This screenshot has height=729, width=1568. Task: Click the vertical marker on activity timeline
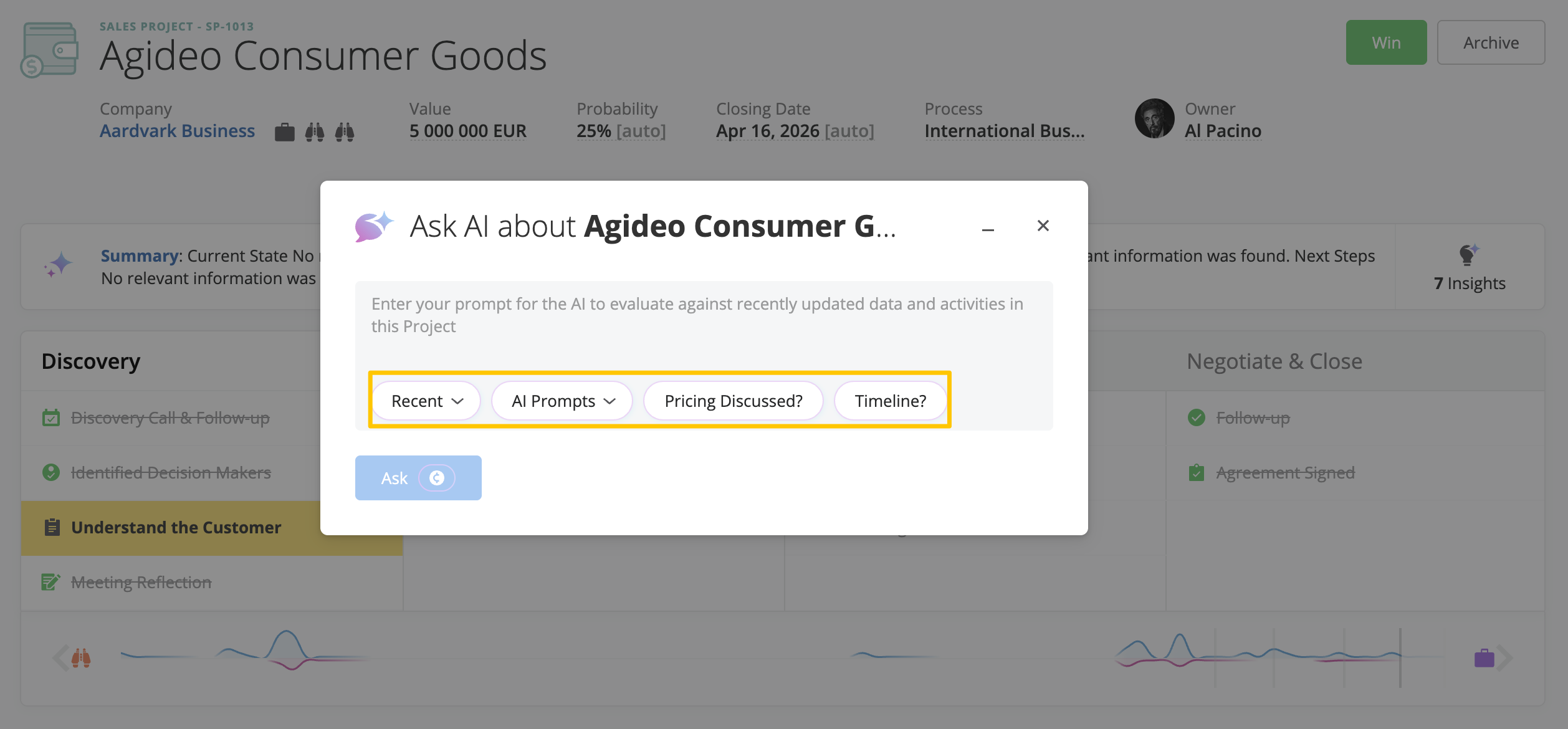click(1400, 657)
